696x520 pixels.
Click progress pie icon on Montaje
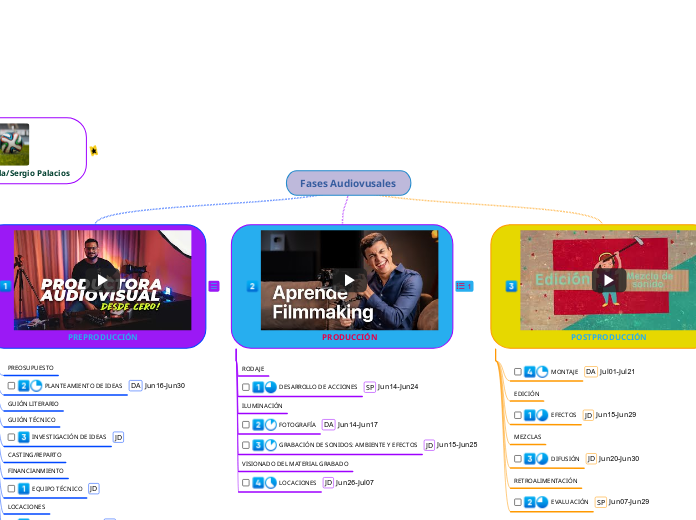pos(542,371)
